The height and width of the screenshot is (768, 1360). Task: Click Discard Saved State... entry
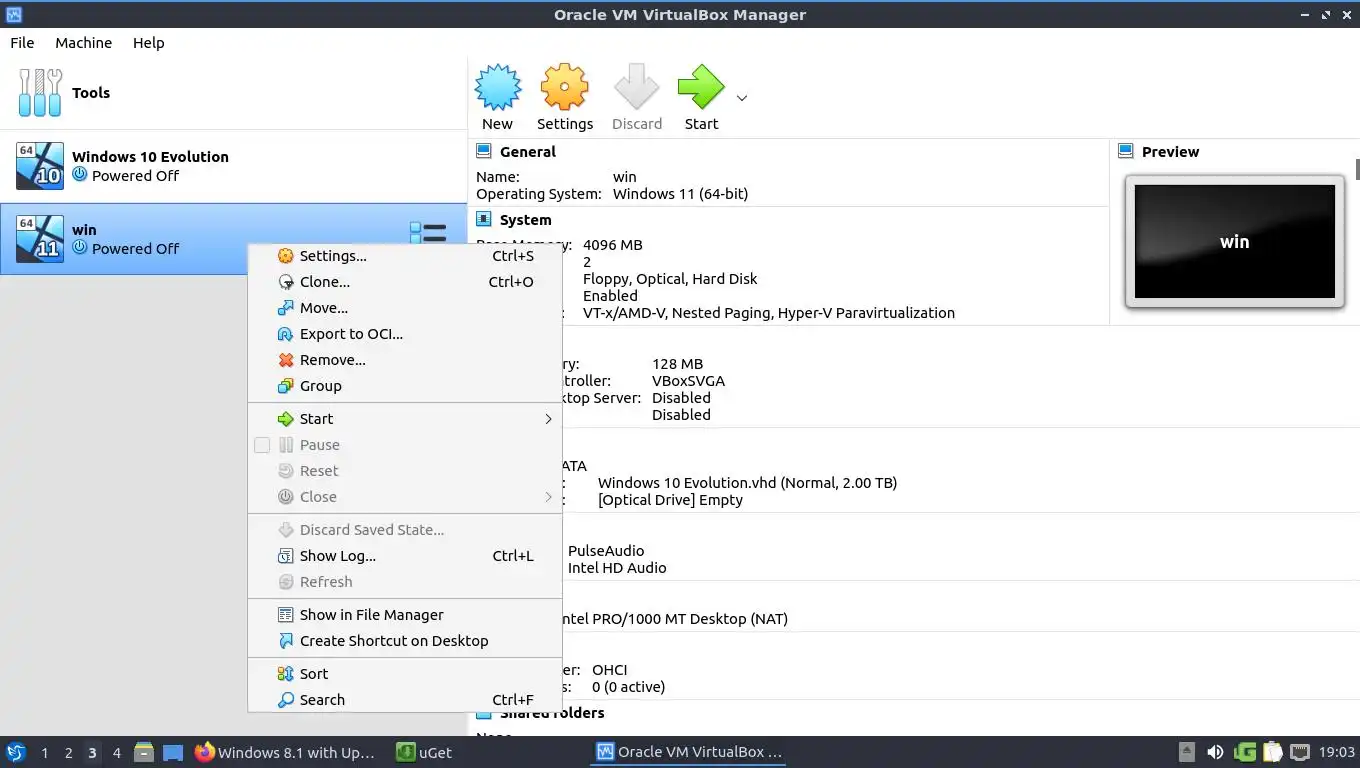click(x=405, y=530)
